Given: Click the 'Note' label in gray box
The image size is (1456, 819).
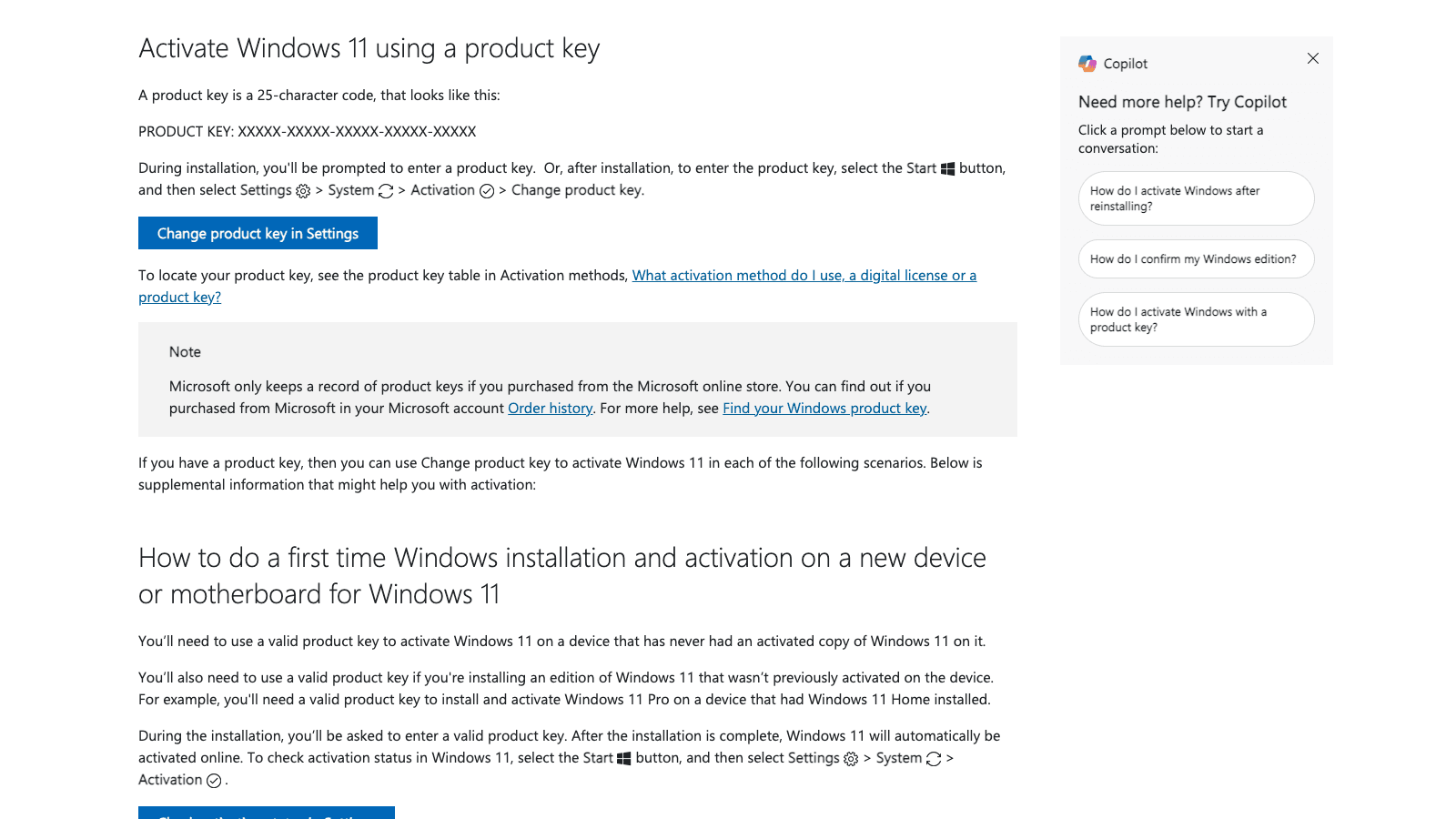Looking at the screenshot, I should pos(185,351).
